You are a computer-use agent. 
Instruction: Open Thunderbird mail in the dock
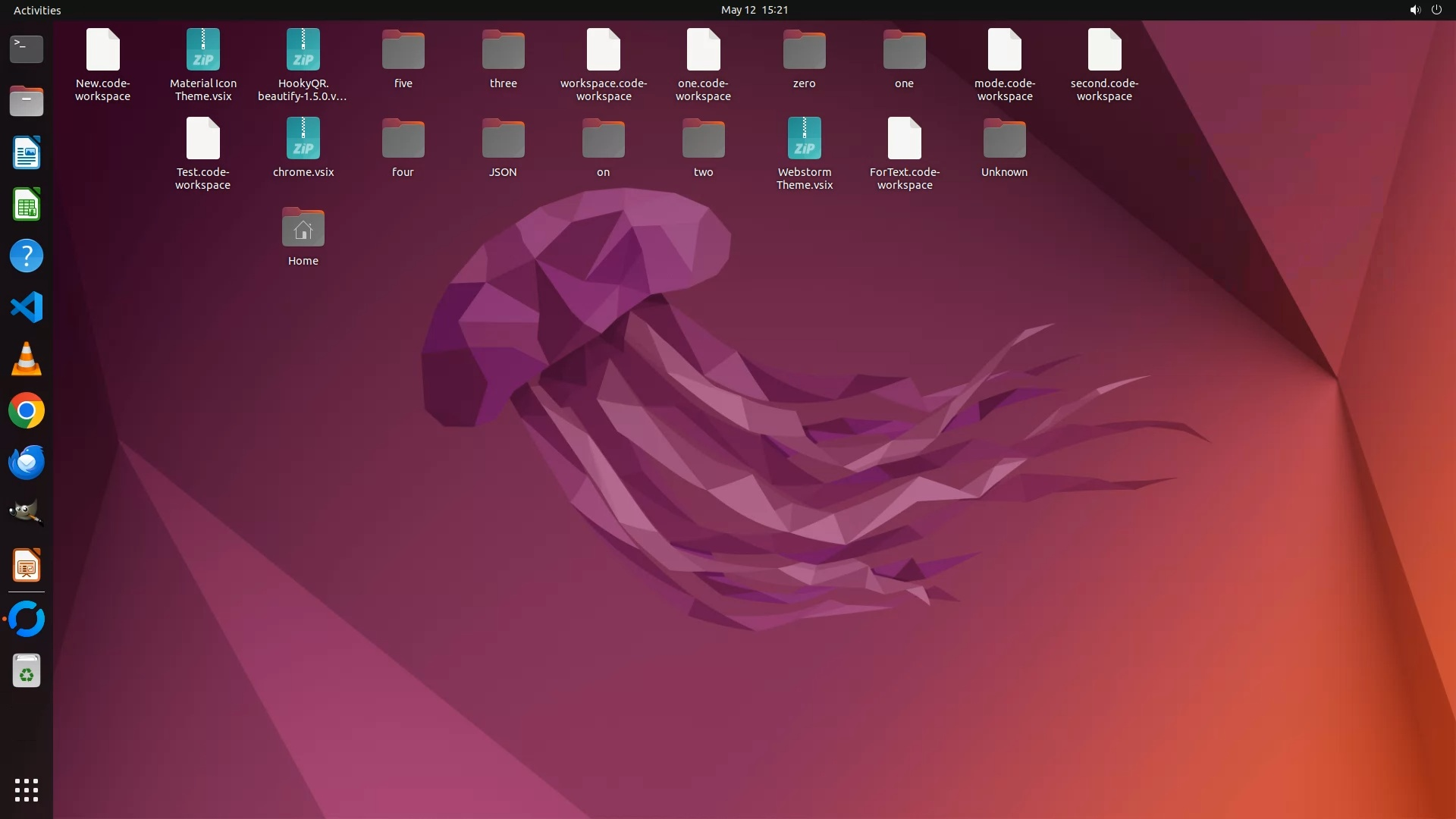coord(27,463)
